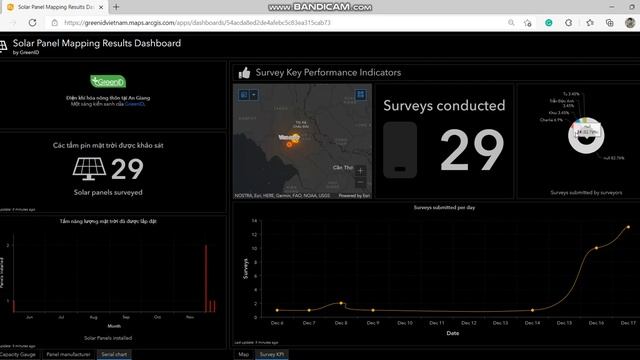View site information padlock icon

pos(55,22)
